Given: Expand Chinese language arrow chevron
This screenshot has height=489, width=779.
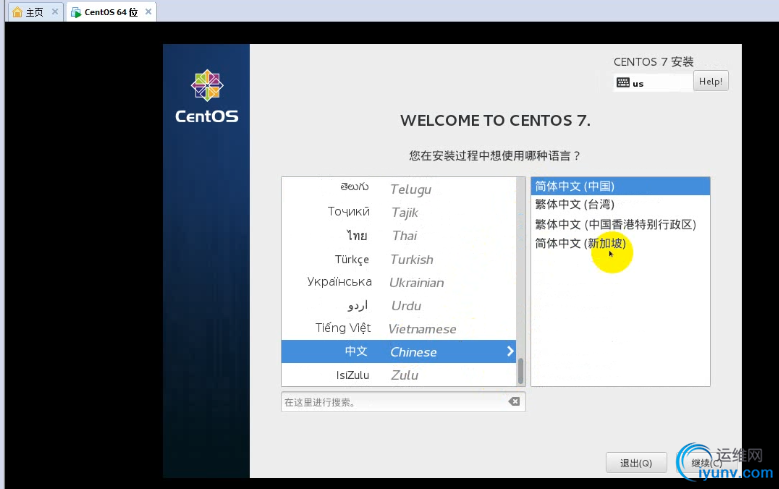Looking at the screenshot, I should point(510,351).
